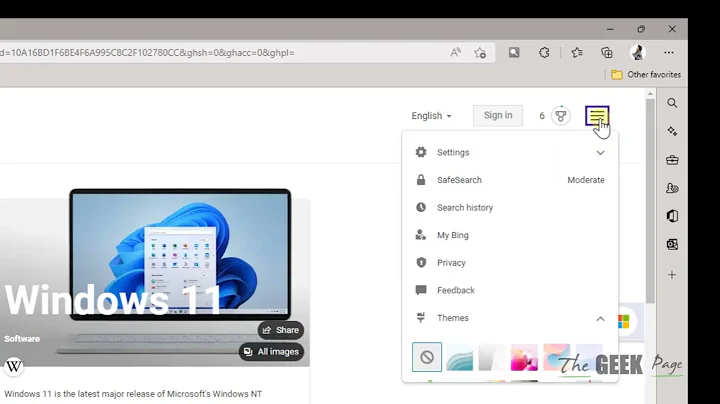720x404 pixels.
Task: Close the Bing hamburger menu
Action: click(597, 116)
